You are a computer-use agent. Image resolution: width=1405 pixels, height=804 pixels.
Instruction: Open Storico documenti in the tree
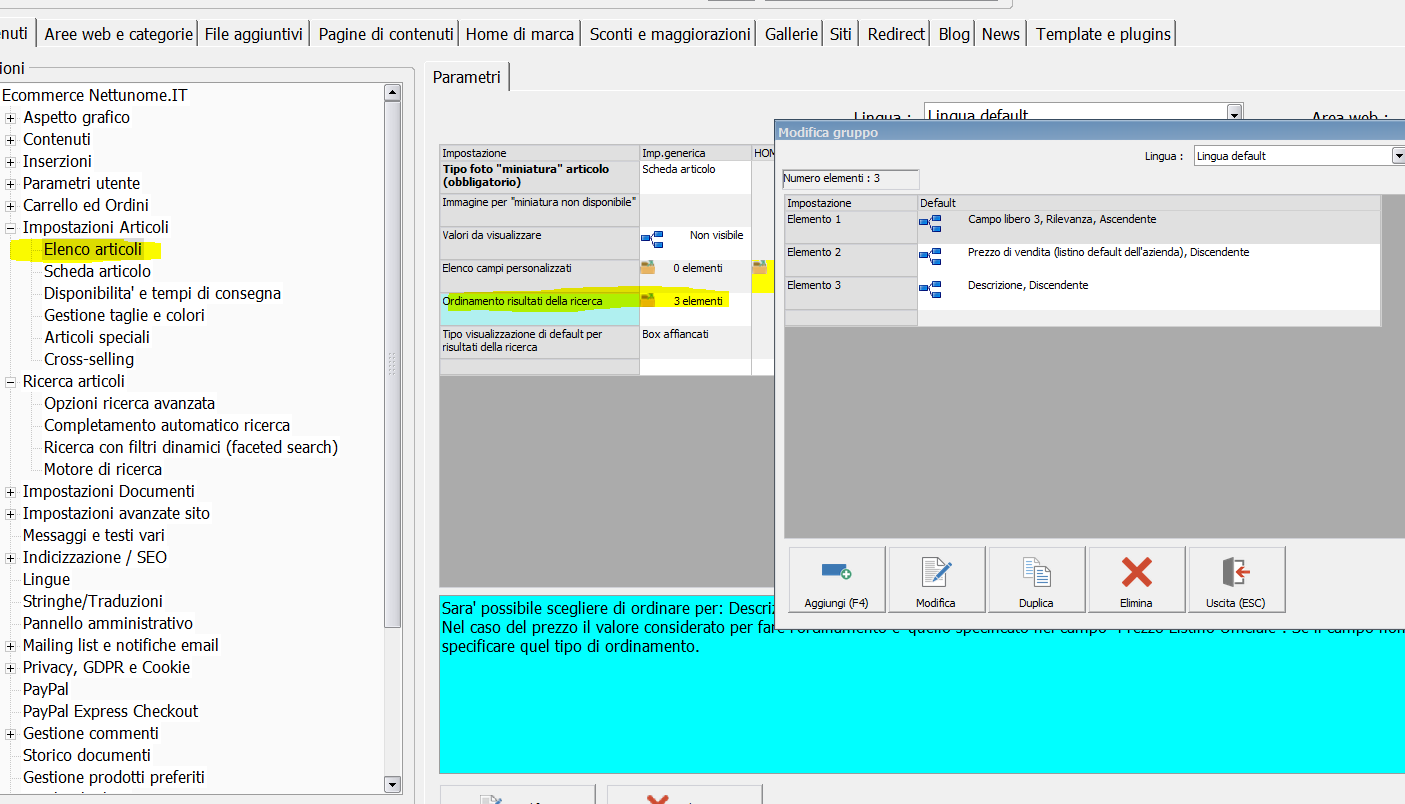tap(87, 756)
